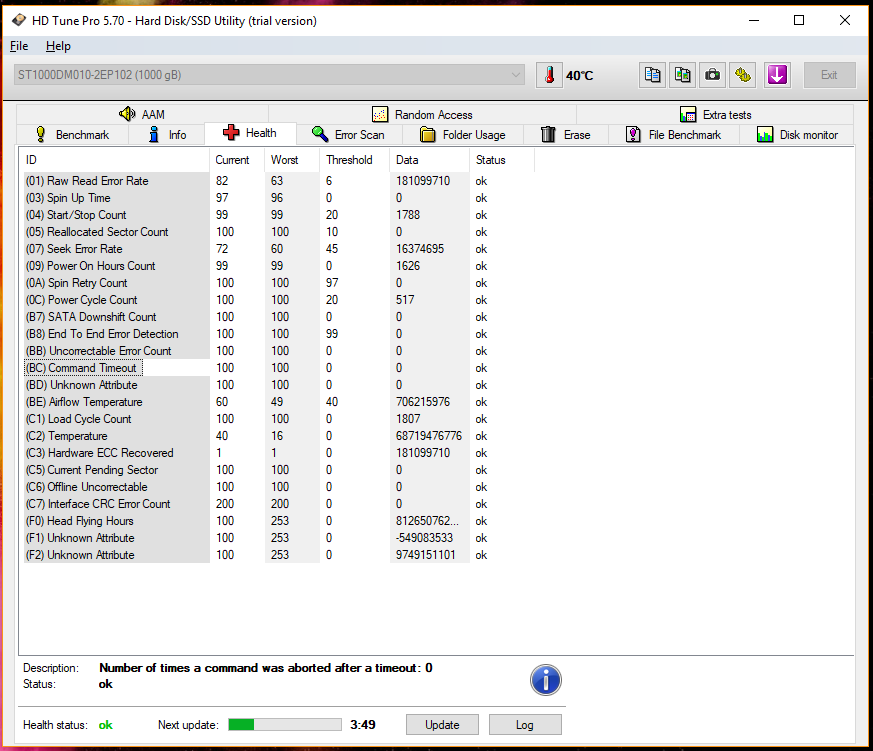This screenshot has height=751, width=873.
Task: Switch to the Random Access tab
Action: pyautogui.click(x=423, y=115)
